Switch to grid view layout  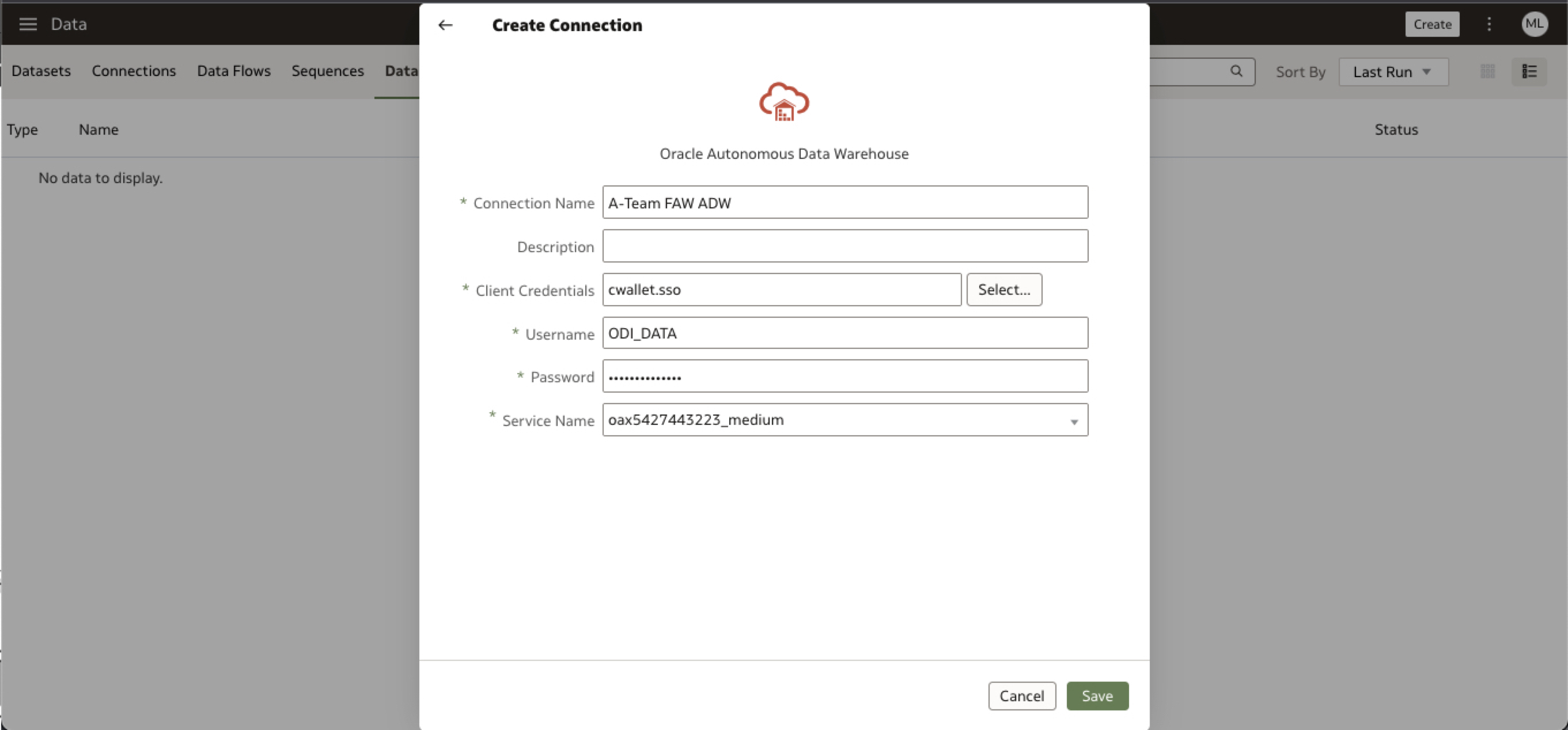1487,72
